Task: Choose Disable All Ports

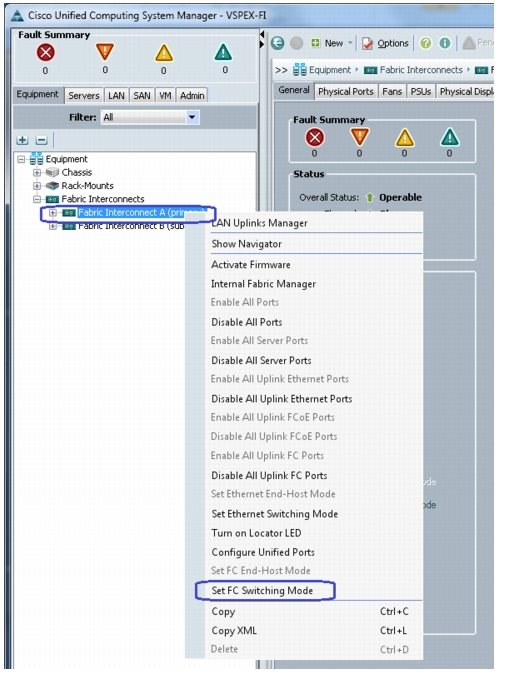Action: tap(314, 322)
